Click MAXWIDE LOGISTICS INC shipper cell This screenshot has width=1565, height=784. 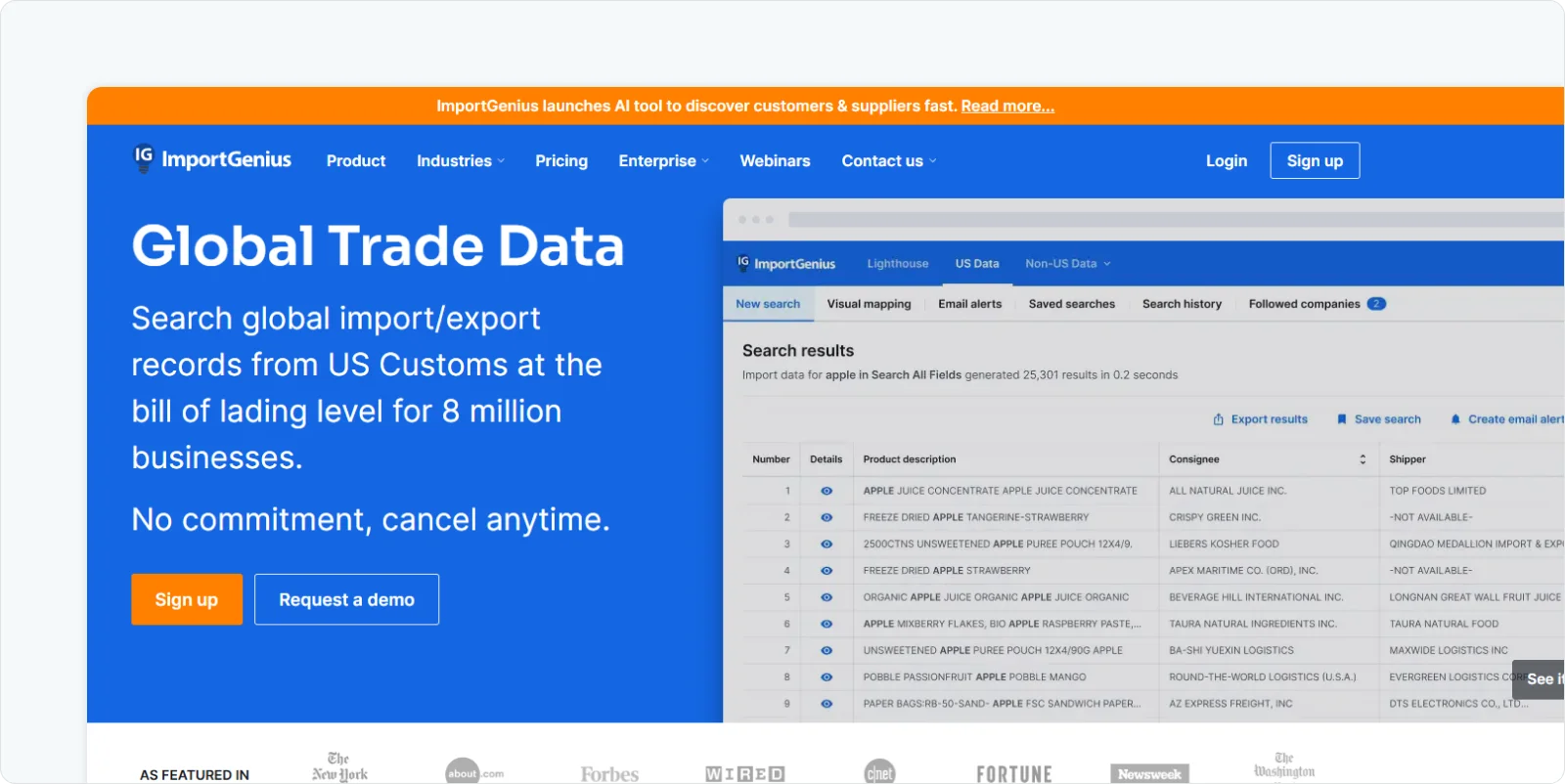click(1449, 650)
